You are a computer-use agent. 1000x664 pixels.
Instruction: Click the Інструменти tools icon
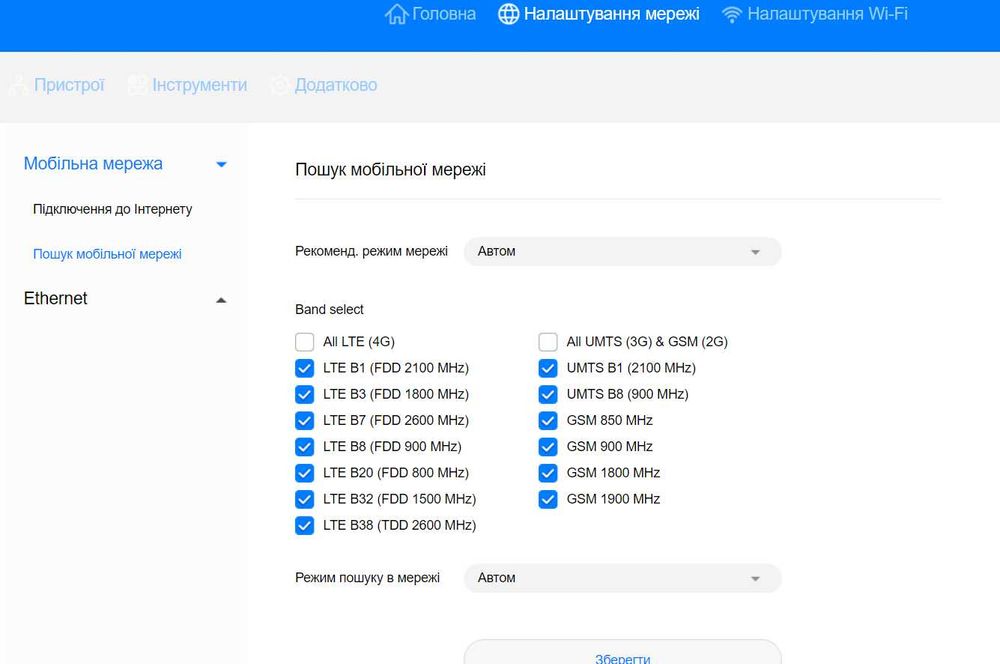point(137,85)
